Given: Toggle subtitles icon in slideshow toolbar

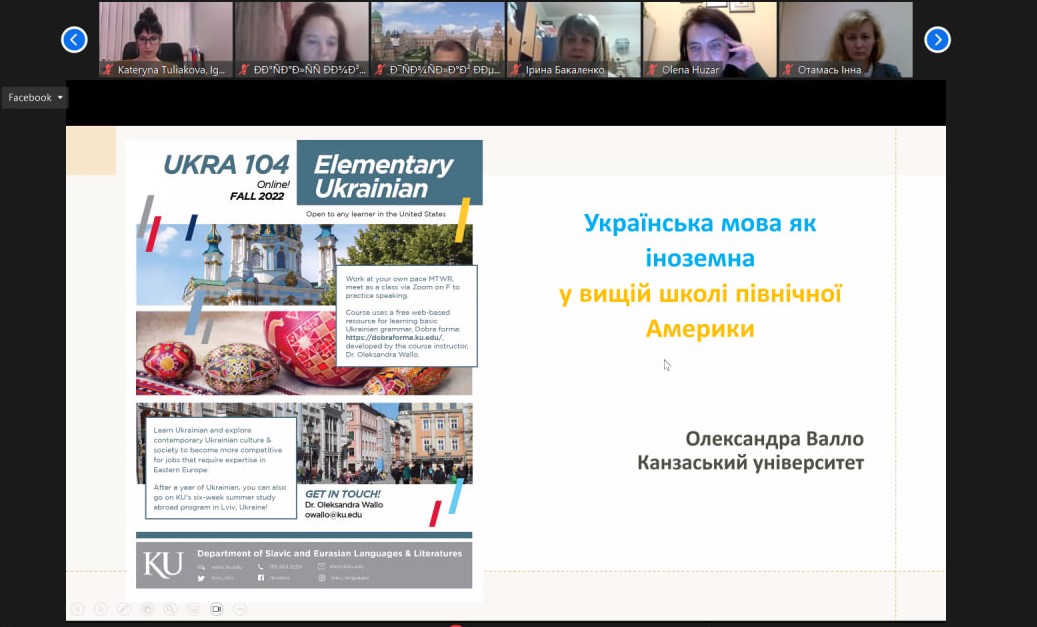Looking at the screenshot, I should coord(193,608).
